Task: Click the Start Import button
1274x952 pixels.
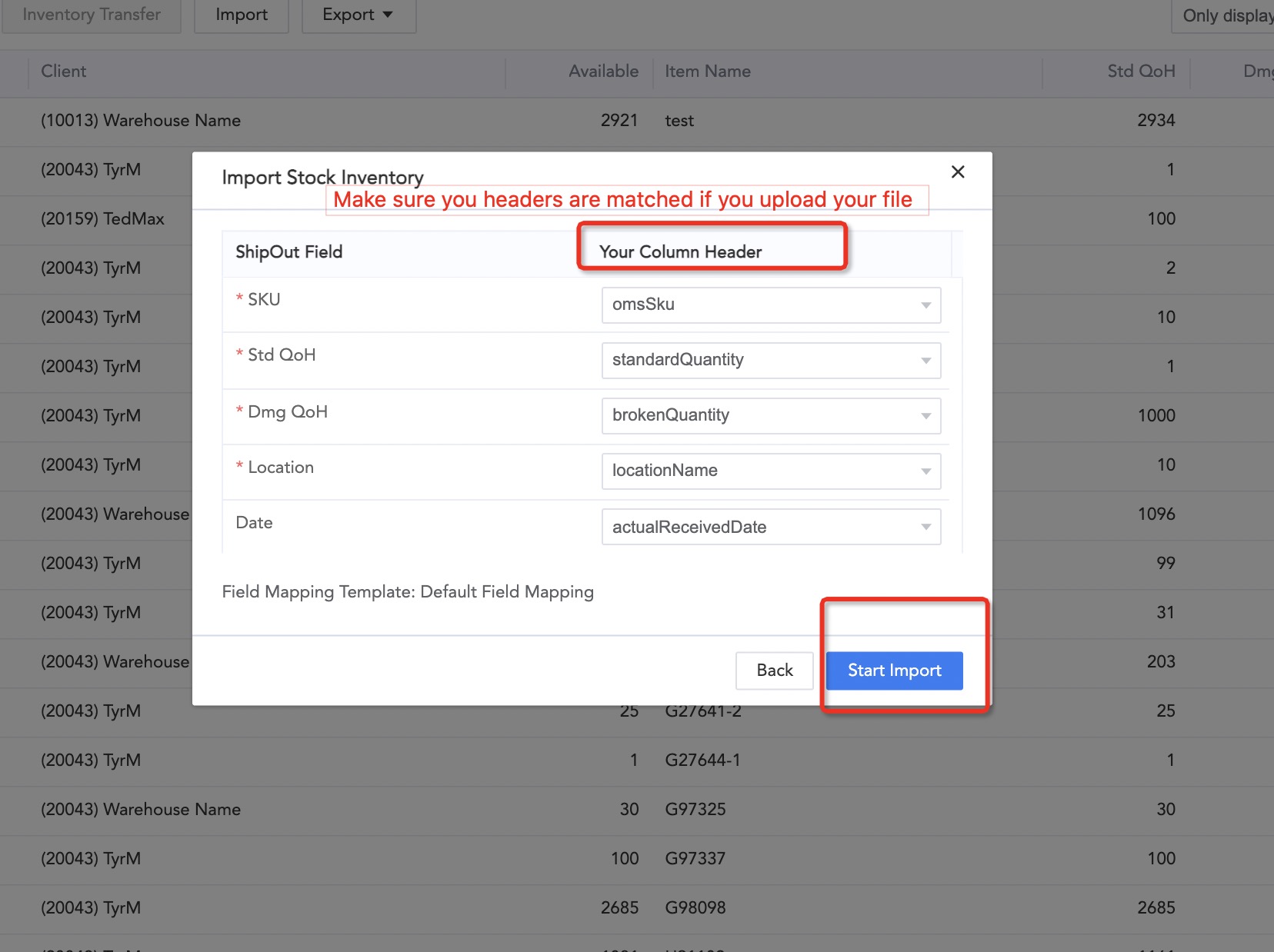Action: coord(894,671)
